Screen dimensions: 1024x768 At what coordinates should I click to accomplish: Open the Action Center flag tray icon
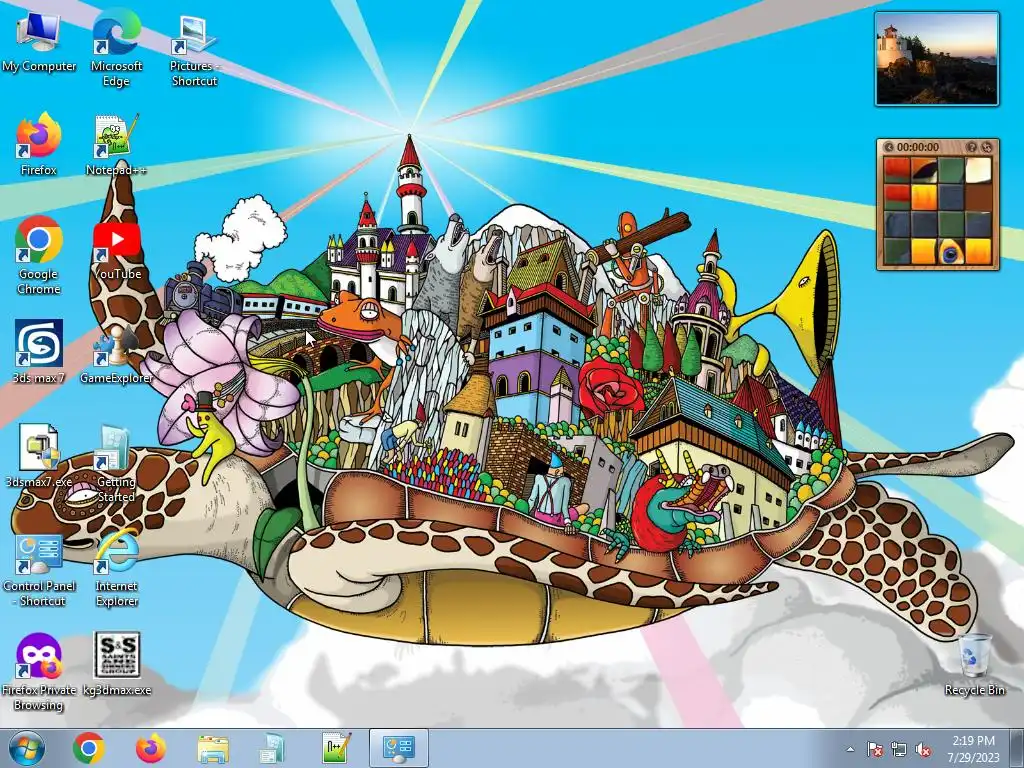pyautogui.click(x=875, y=749)
